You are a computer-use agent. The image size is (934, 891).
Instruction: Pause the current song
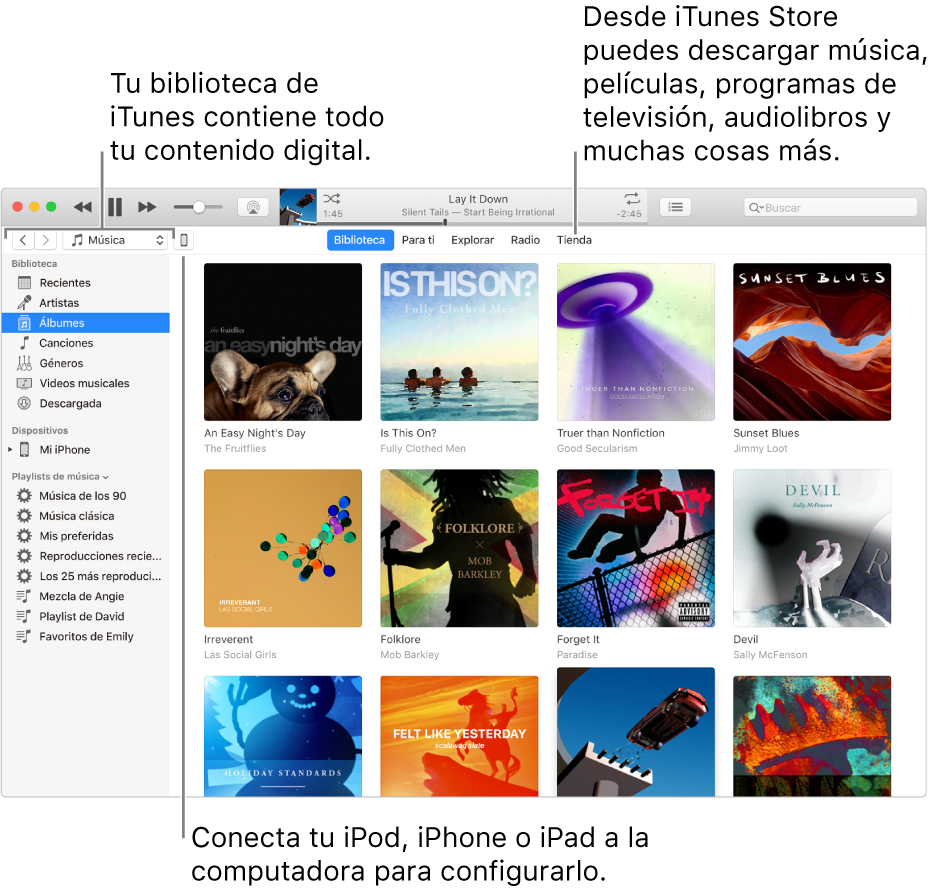[x=115, y=207]
